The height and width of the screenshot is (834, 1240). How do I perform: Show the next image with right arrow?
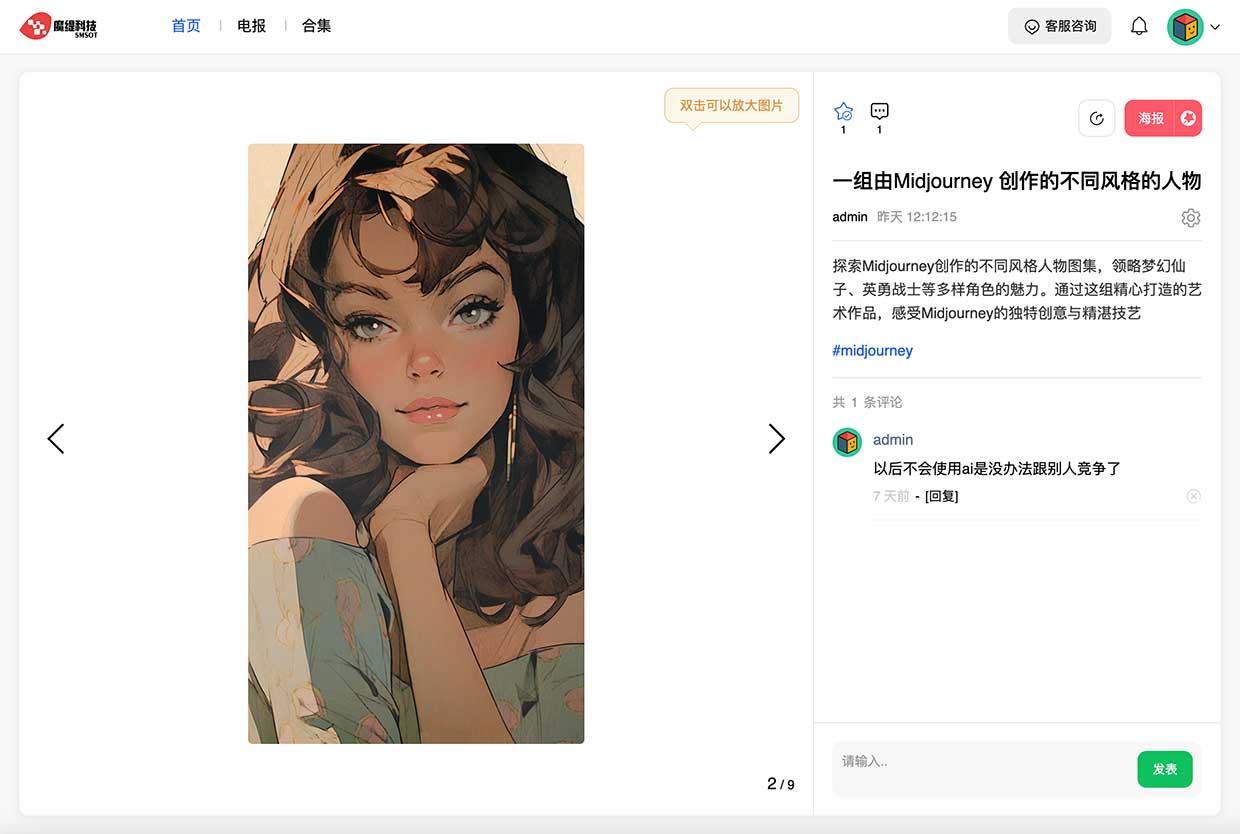point(776,438)
